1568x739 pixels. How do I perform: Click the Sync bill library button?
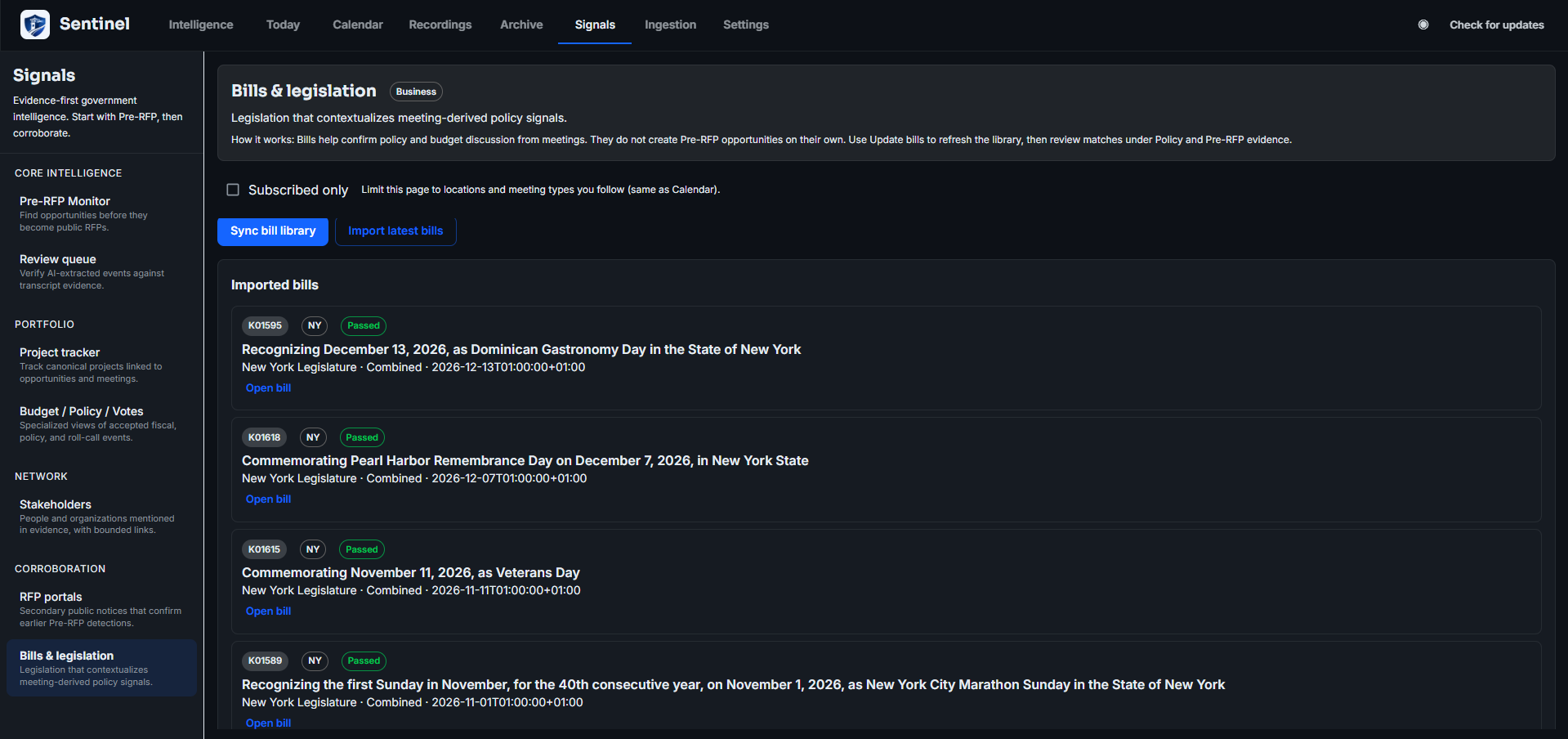[273, 231]
